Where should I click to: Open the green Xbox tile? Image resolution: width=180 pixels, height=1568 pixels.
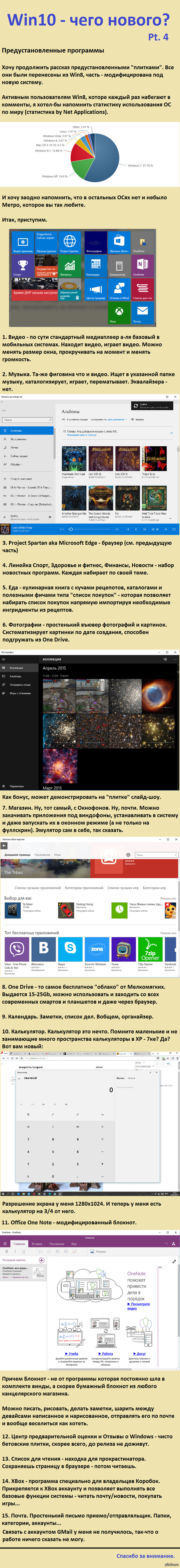click(x=118, y=313)
